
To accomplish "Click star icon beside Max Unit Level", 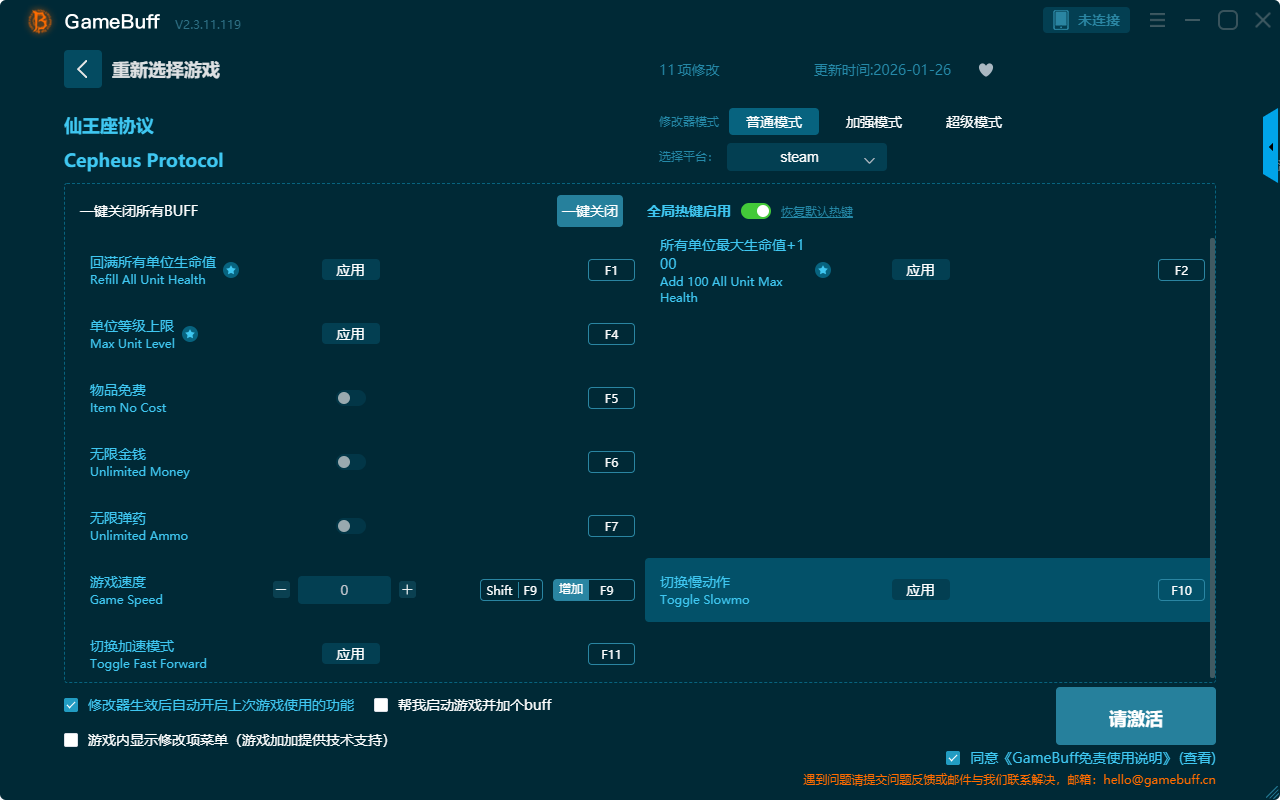I will pyautogui.click(x=190, y=334).
